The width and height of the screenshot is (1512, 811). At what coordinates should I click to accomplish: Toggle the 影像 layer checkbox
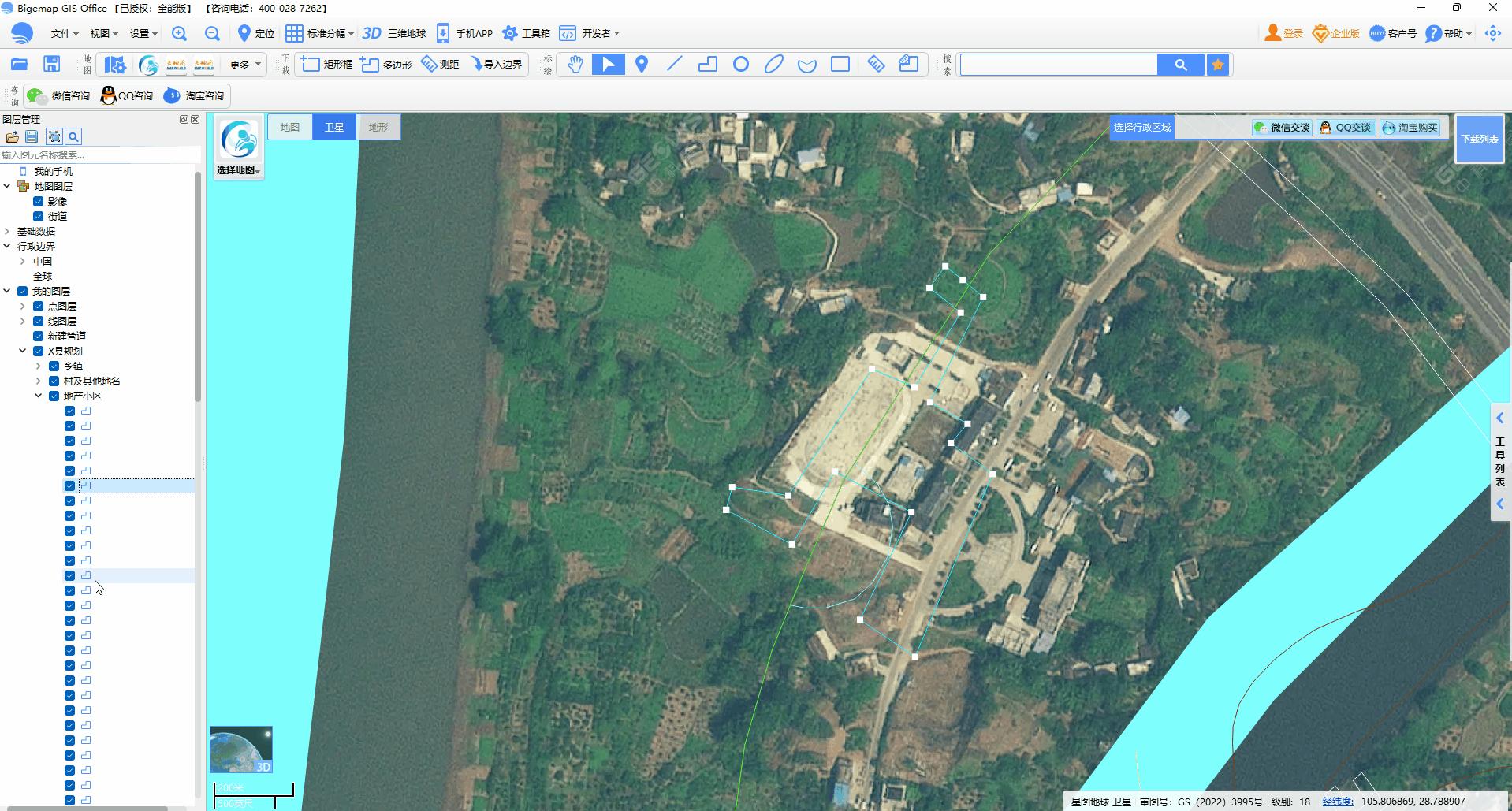[38, 201]
